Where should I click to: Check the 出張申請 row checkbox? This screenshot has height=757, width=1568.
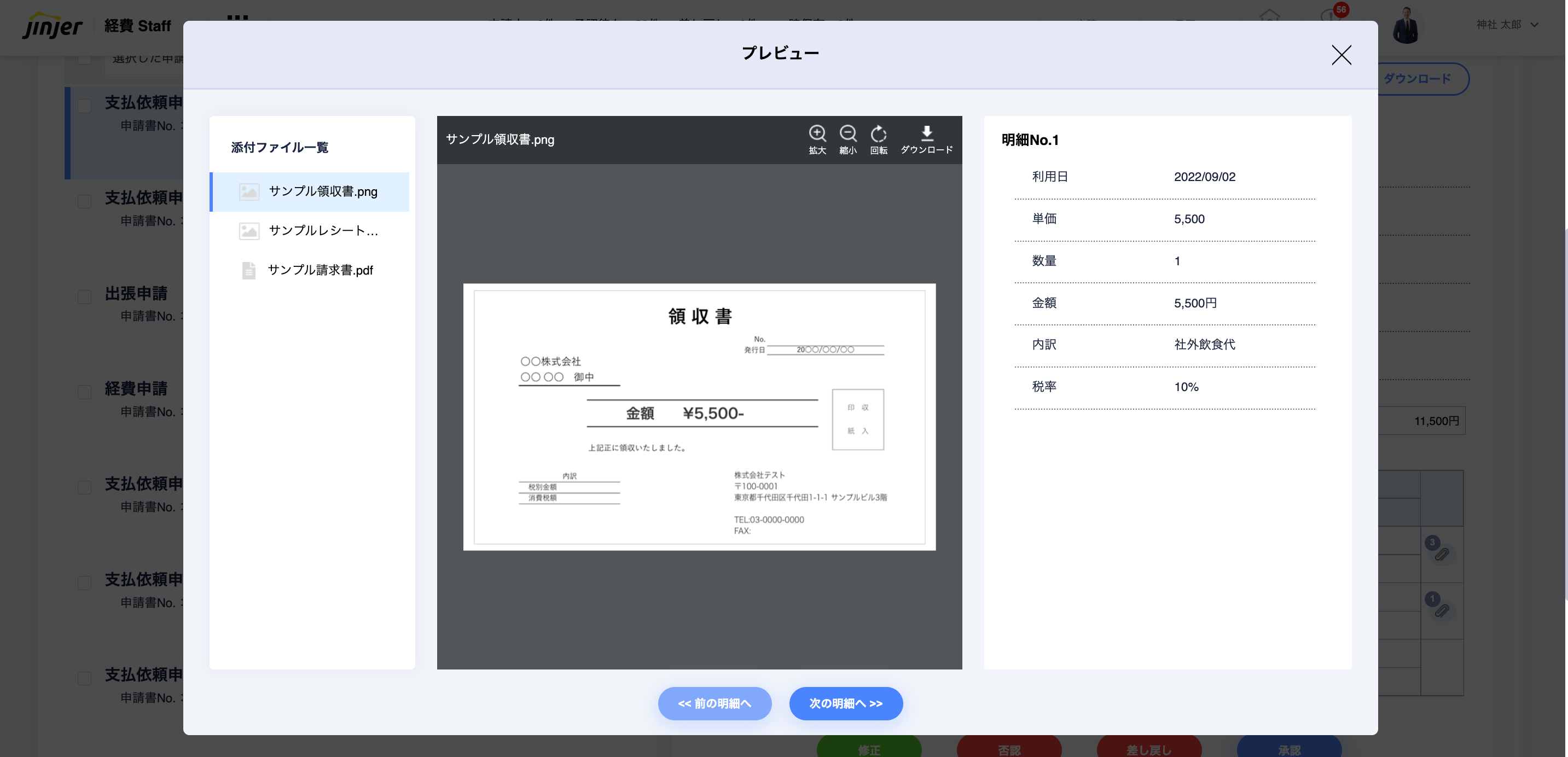coord(85,297)
